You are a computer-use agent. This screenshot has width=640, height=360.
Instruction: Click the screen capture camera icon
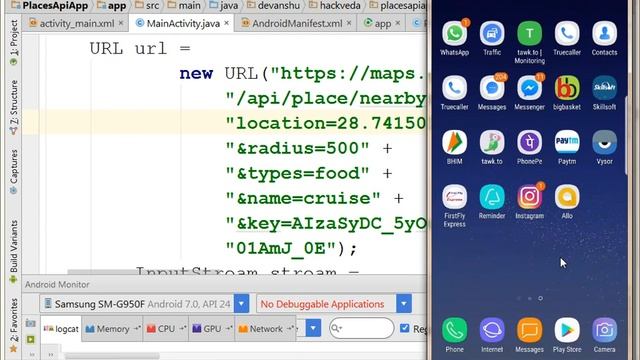(x=31, y=323)
